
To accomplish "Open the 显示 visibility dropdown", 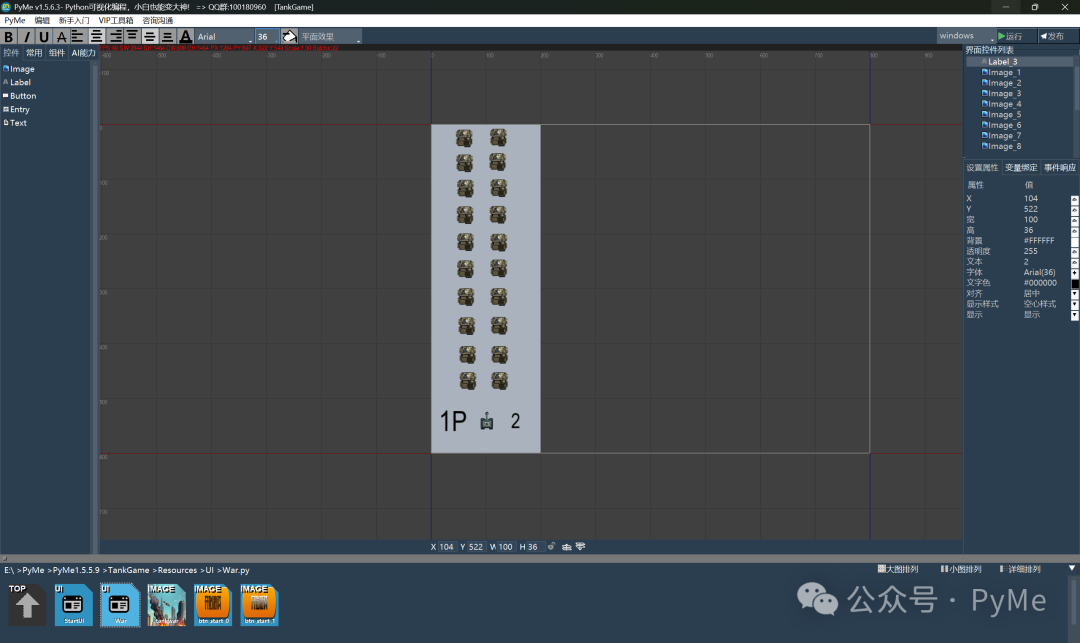I will click(x=1074, y=315).
